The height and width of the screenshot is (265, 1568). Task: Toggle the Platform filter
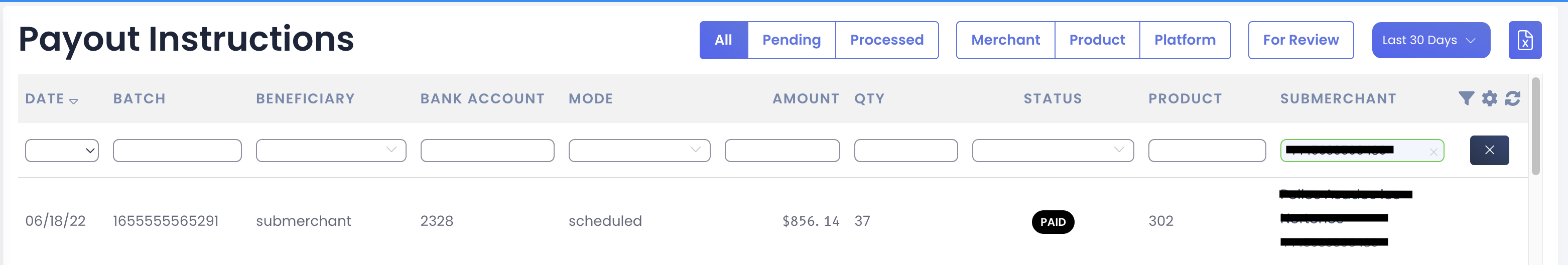(x=1185, y=40)
